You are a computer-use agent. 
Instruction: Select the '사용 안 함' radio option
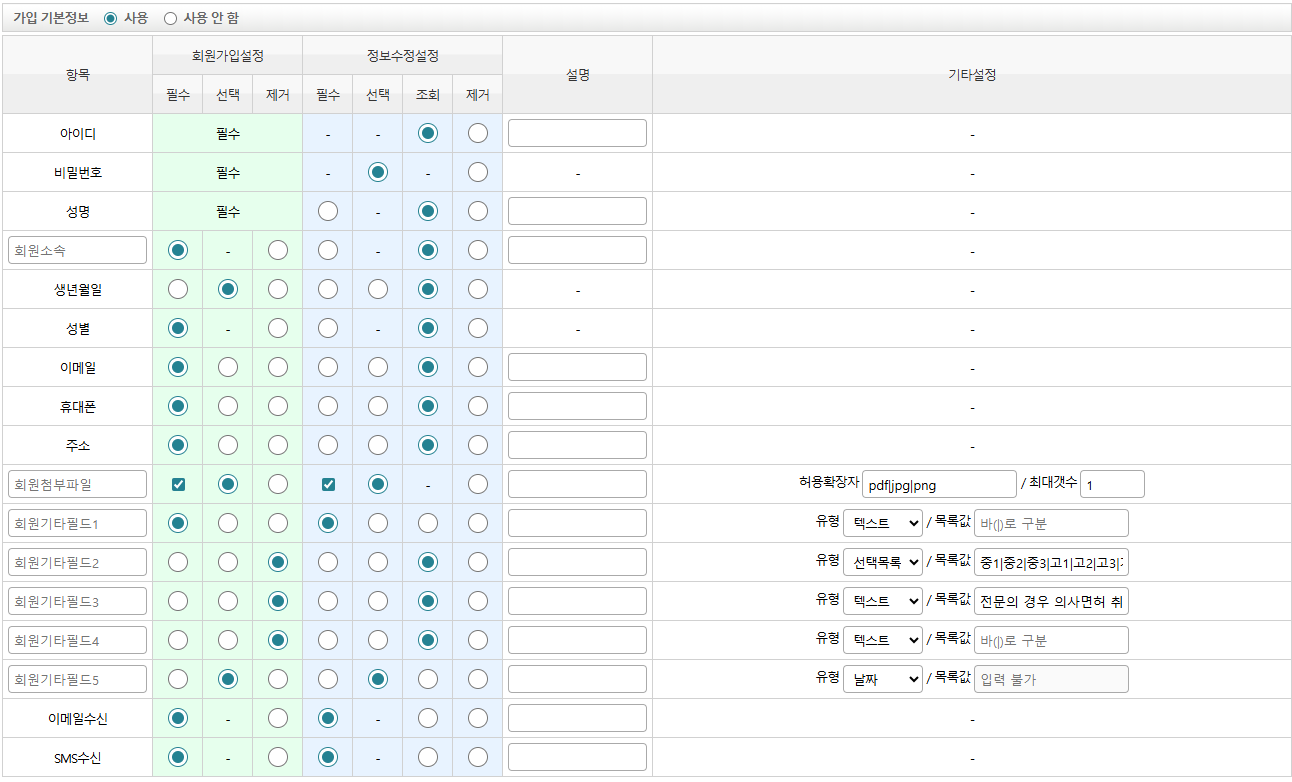170,18
